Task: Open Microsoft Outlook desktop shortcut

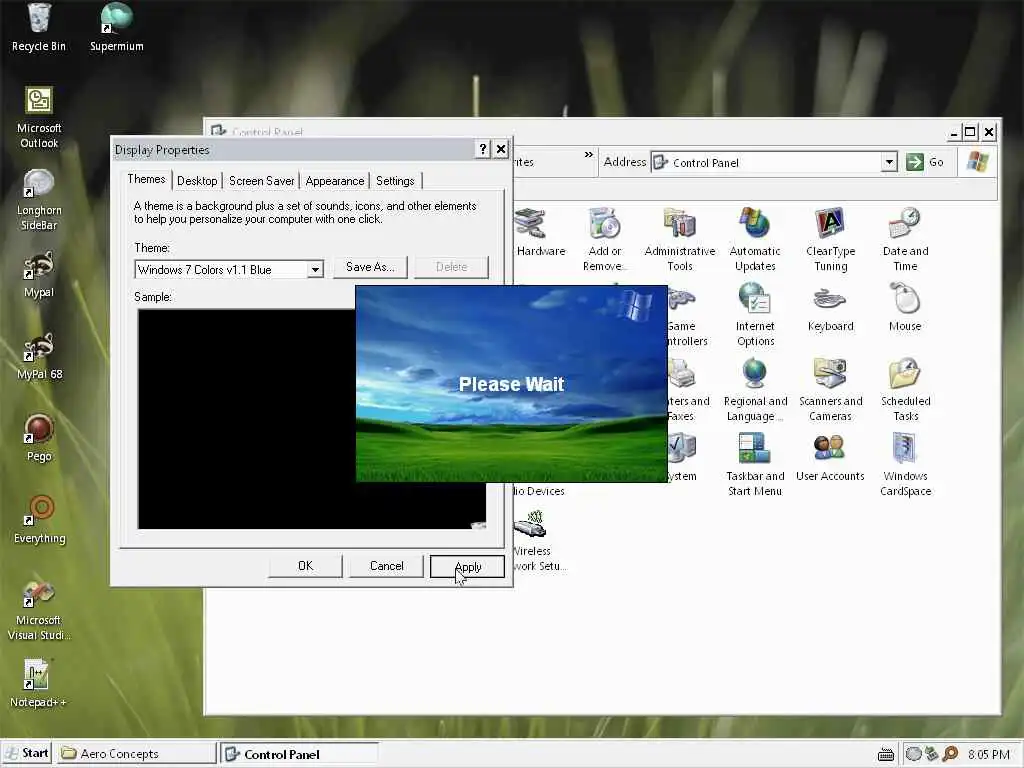Action: click(39, 118)
